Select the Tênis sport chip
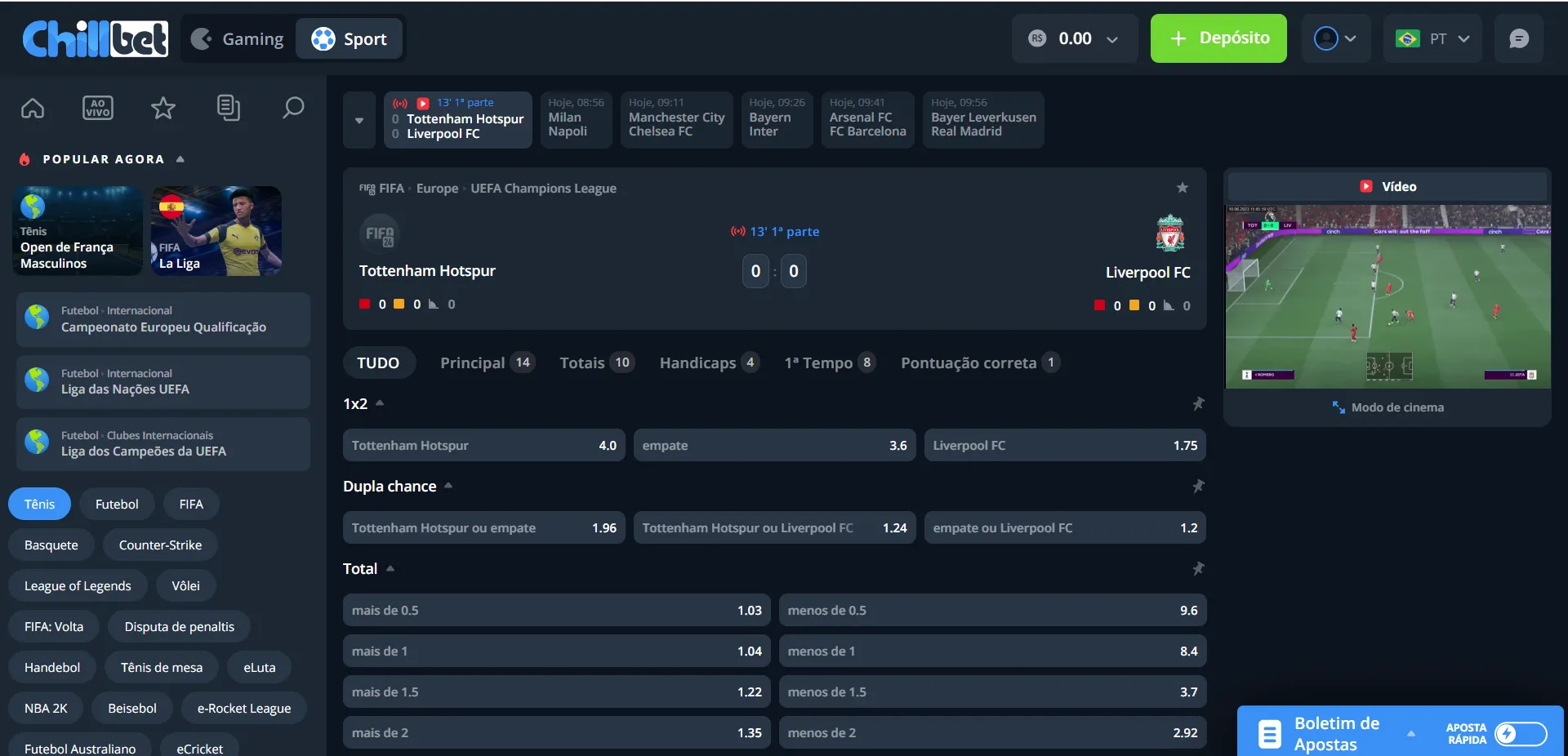1568x756 pixels. pos(39,504)
